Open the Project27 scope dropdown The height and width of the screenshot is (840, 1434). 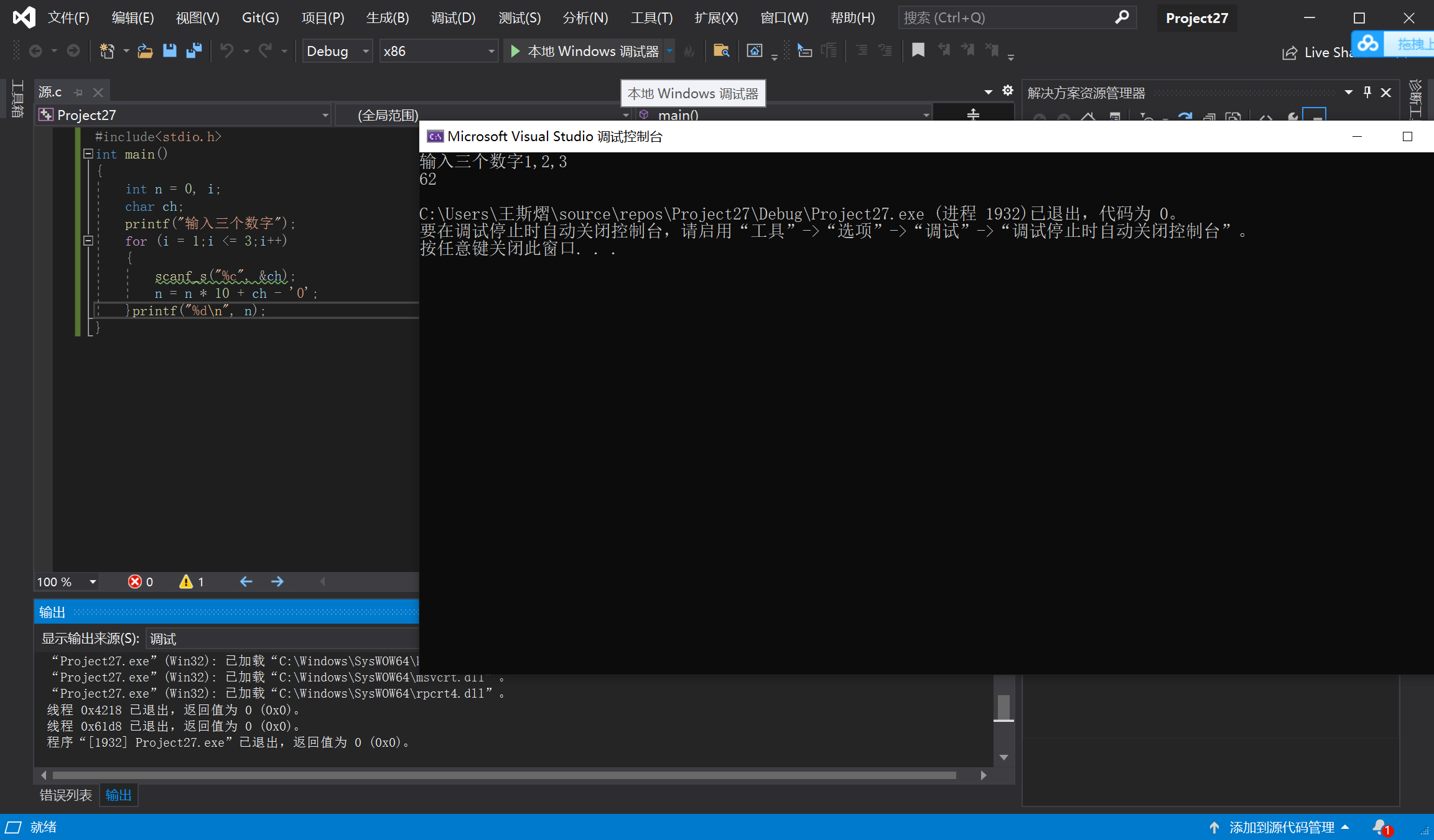coord(184,115)
